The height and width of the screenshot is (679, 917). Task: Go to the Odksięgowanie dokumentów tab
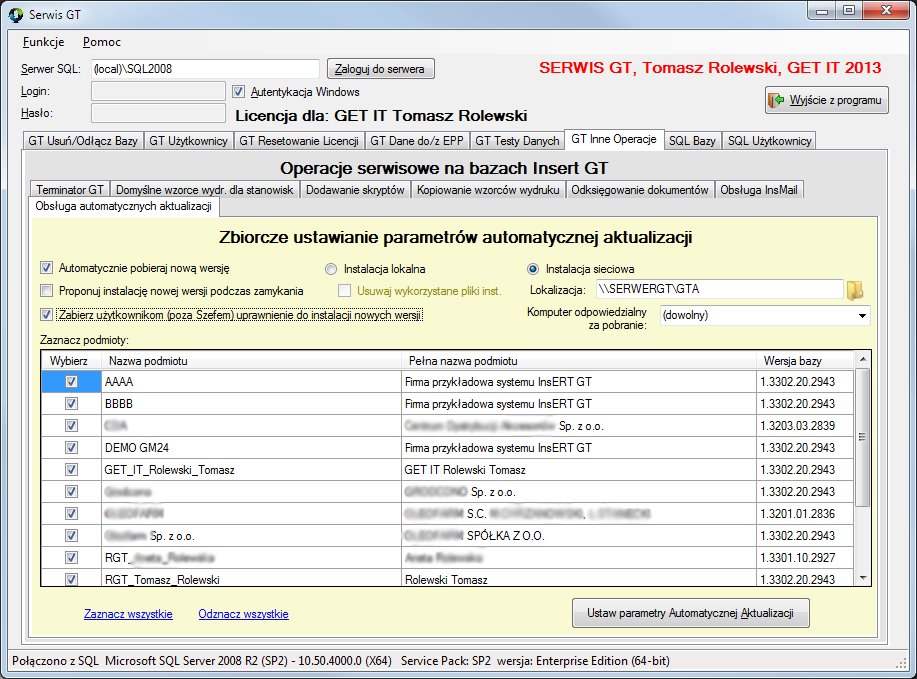pyautogui.click(x=640, y=190)
